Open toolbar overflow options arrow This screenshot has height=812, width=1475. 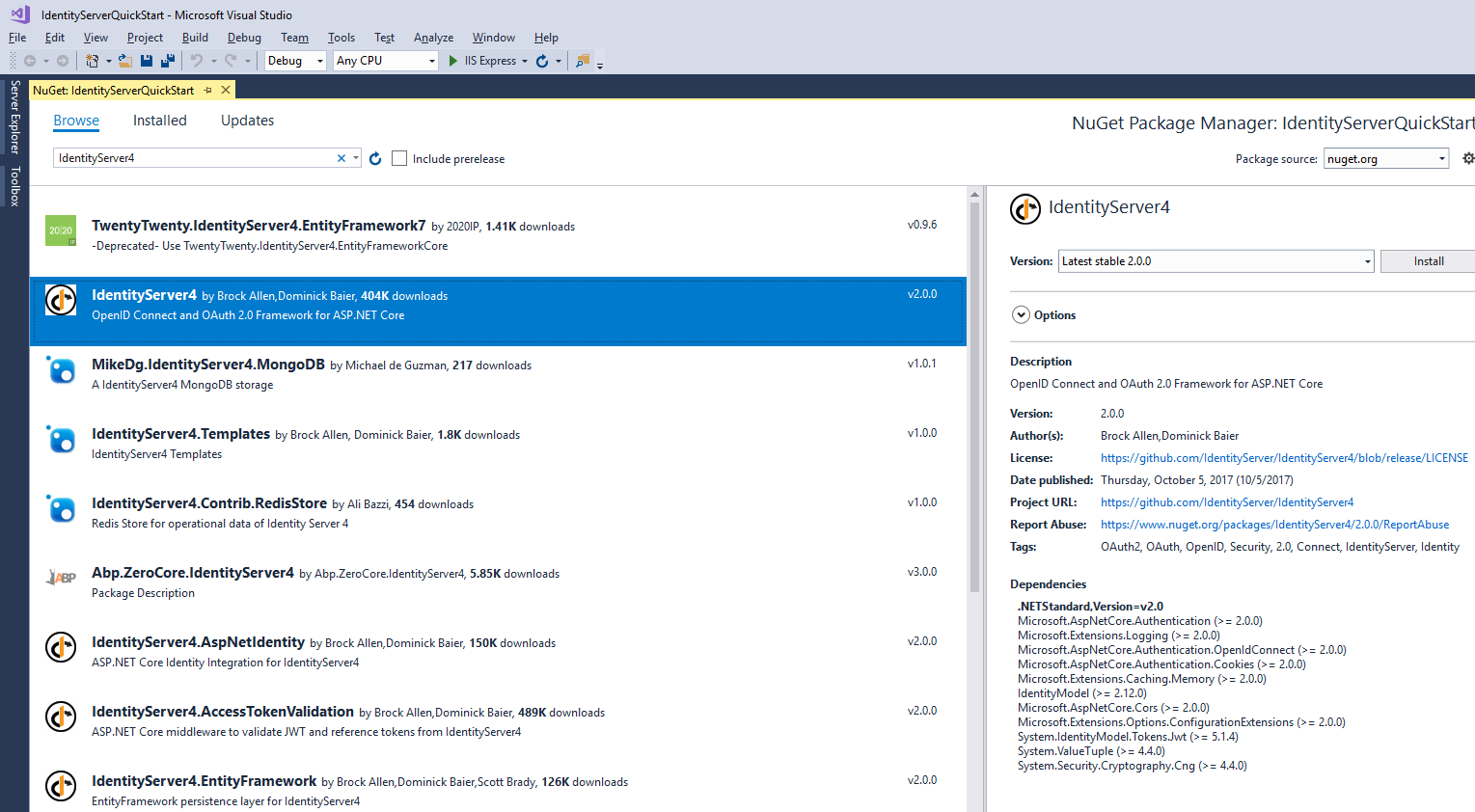point(600,66)
